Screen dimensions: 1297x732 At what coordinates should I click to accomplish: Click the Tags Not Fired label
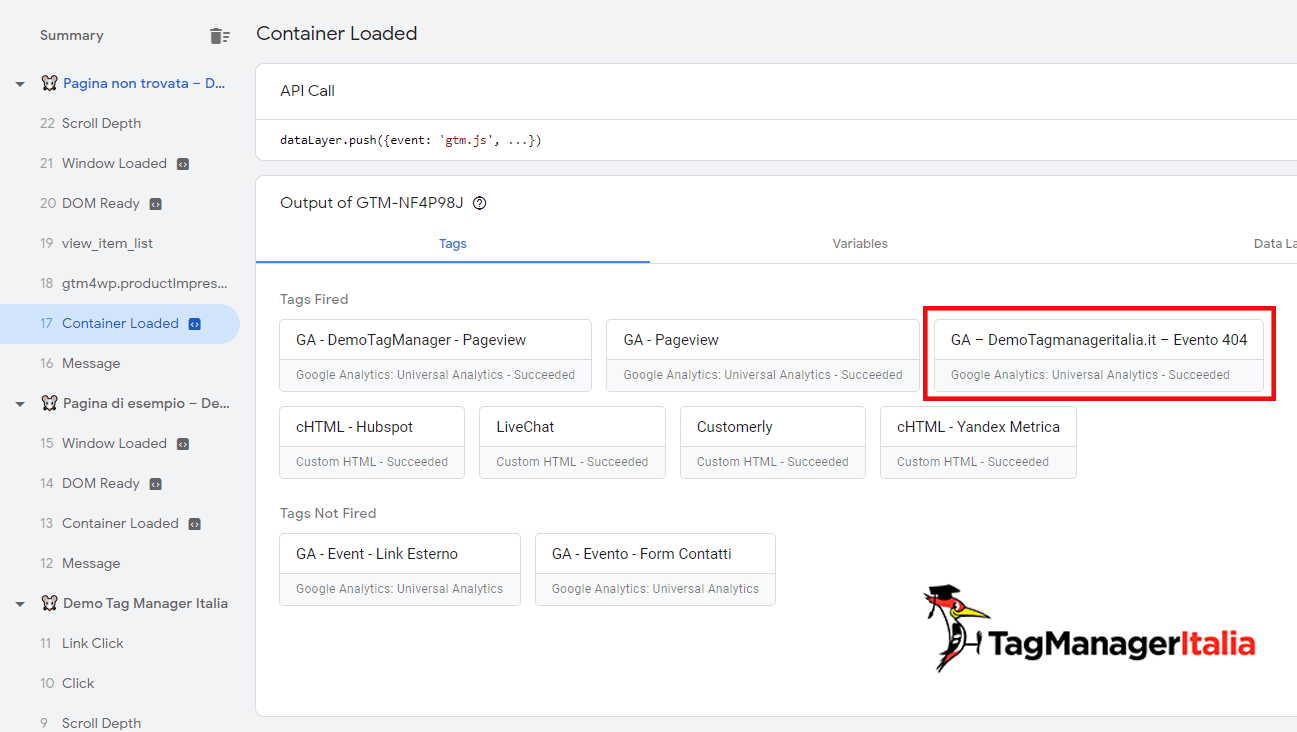tap(328, 513)
